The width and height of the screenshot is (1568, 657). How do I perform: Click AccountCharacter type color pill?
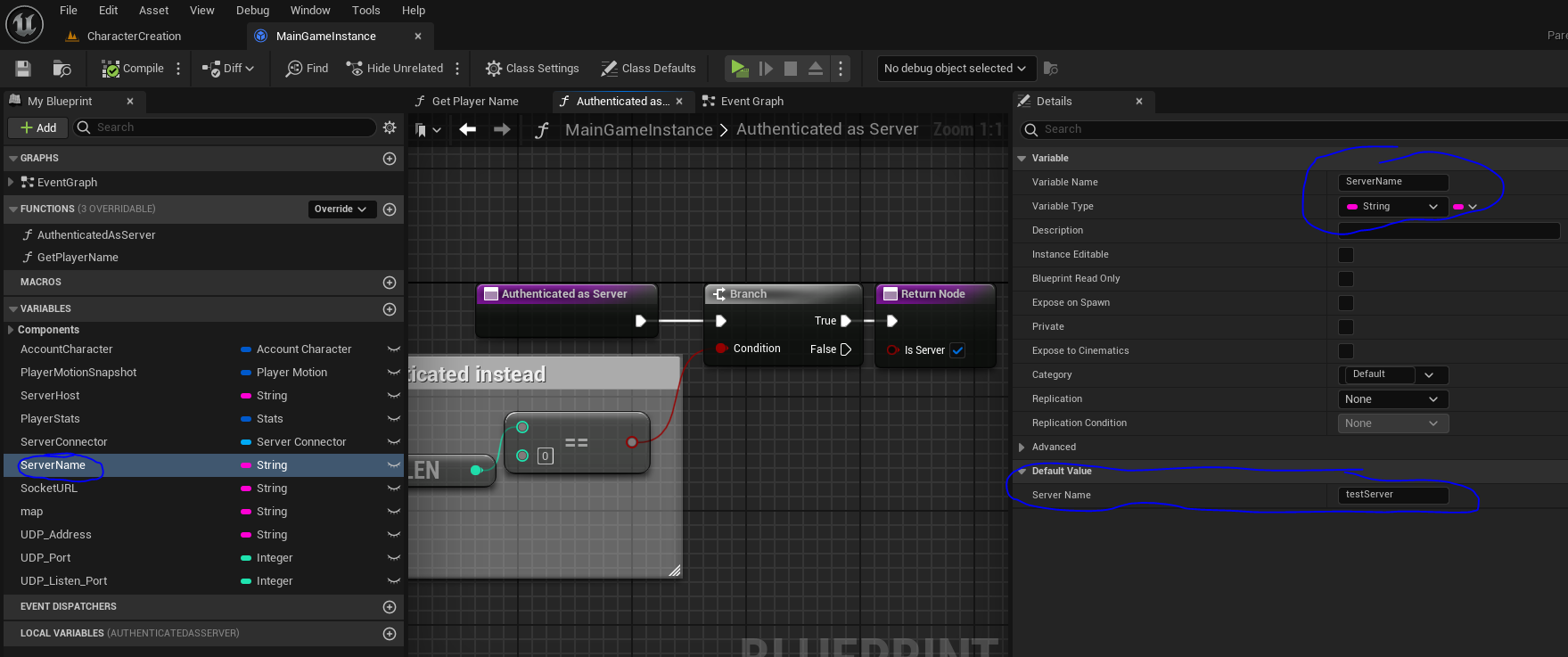click(x=247, y=349)
